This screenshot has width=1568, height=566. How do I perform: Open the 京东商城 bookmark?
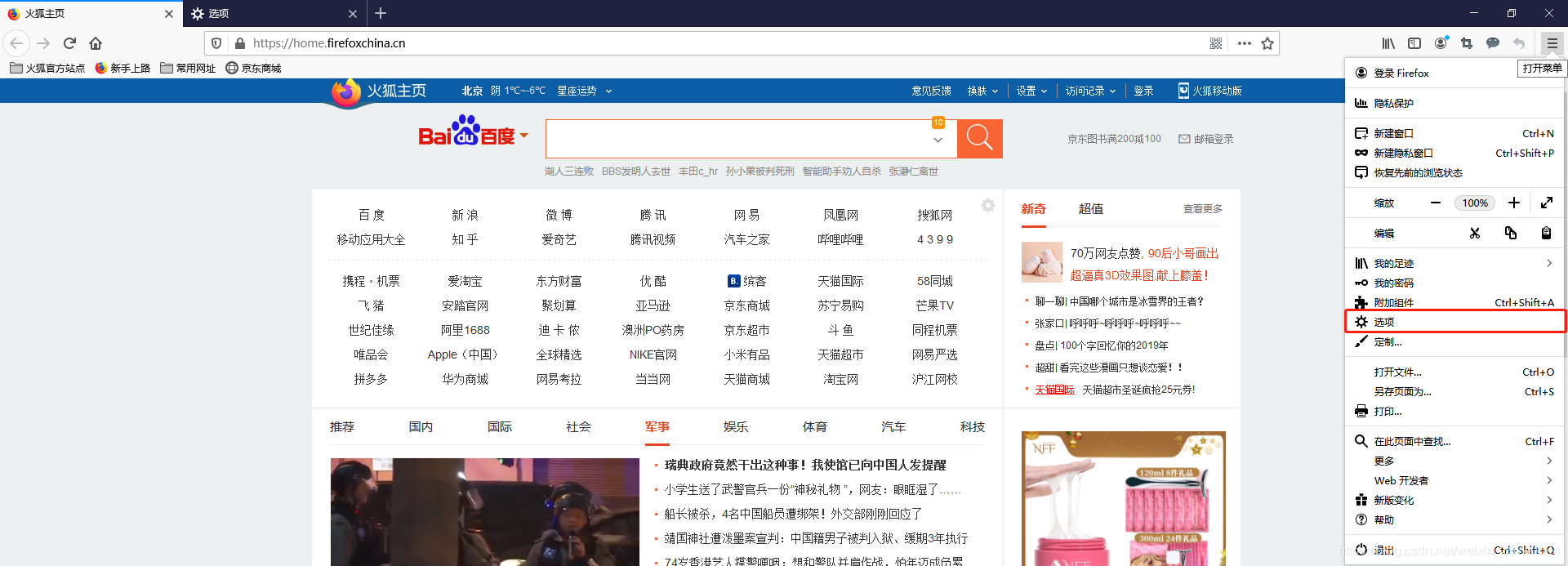(253, 68)
